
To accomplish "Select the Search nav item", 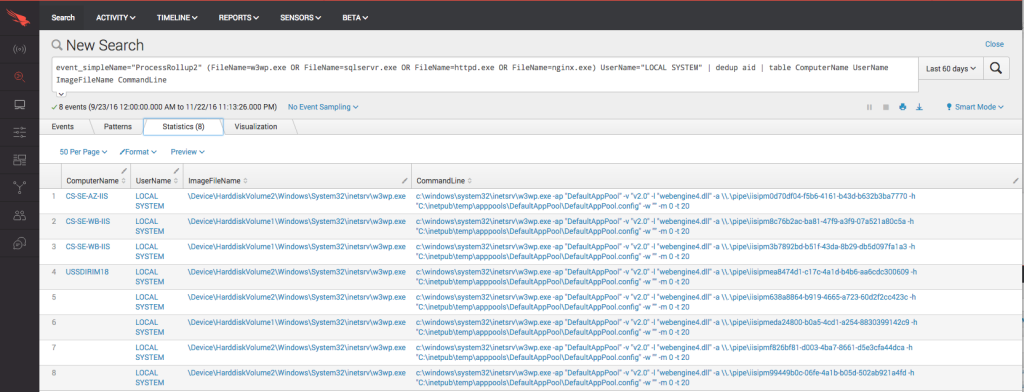I will 63,18.
